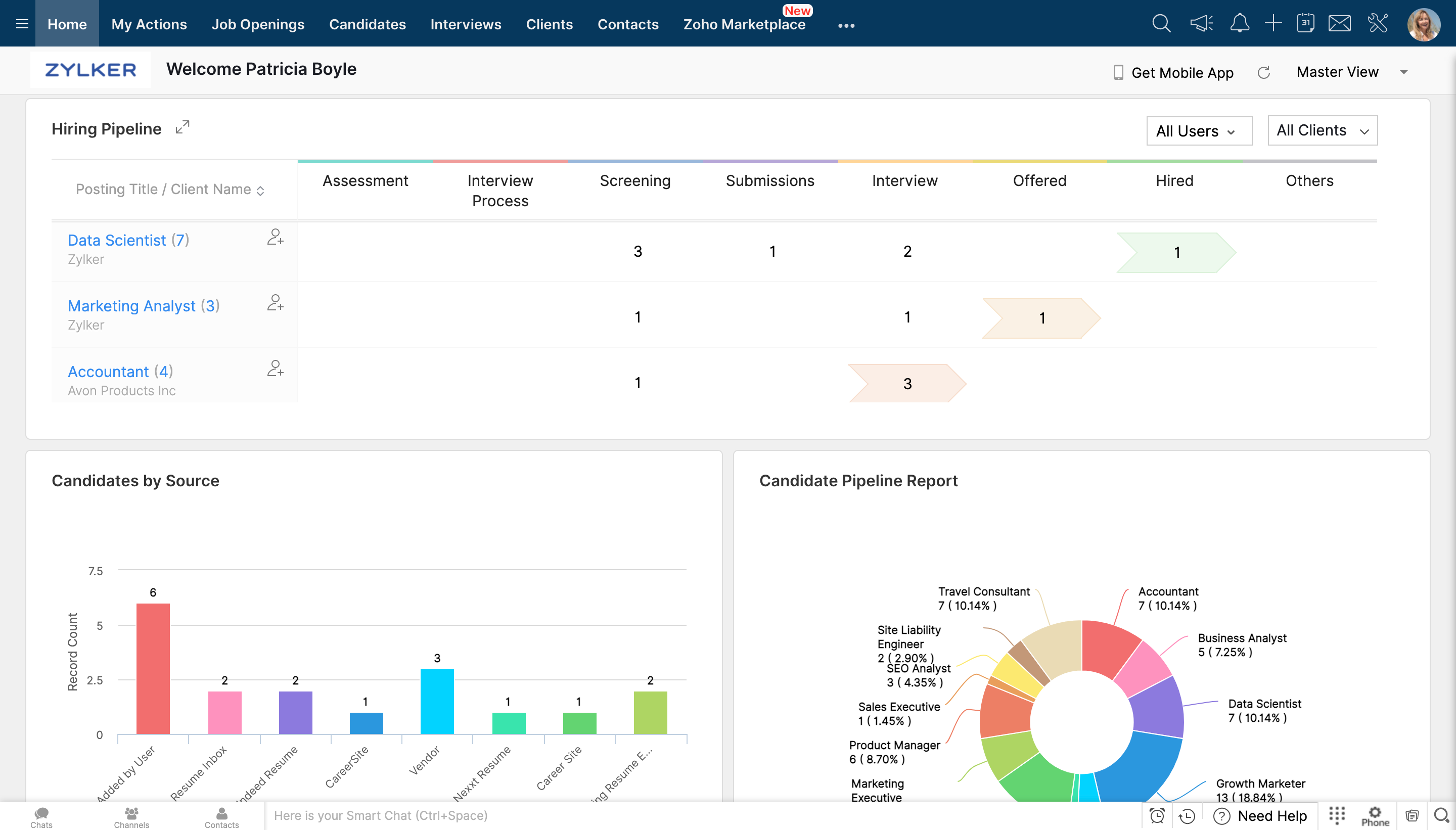Add candidate icon for Data Scientist
Screen dimensions: 1456x830
tap(276, 237)
